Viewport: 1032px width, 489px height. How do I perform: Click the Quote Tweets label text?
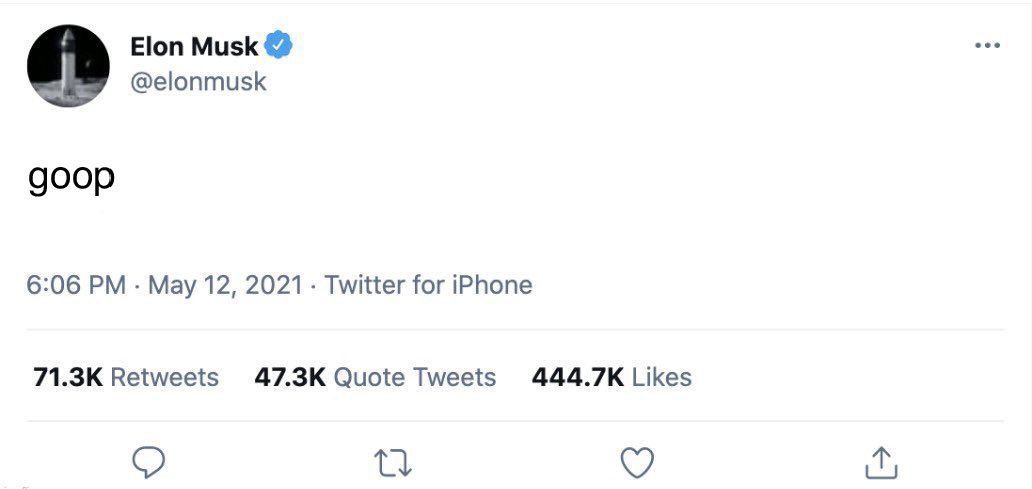tap(415, 378)
